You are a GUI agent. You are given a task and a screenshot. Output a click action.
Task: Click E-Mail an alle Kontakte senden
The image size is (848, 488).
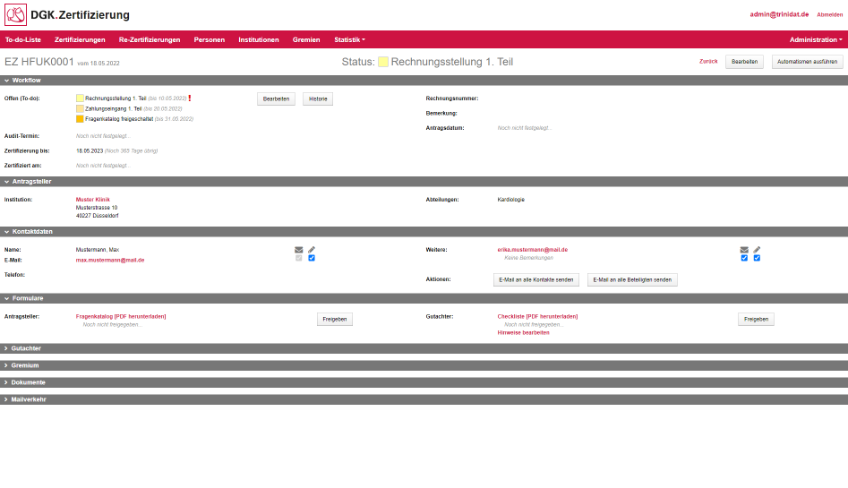(x=536, y=280)
